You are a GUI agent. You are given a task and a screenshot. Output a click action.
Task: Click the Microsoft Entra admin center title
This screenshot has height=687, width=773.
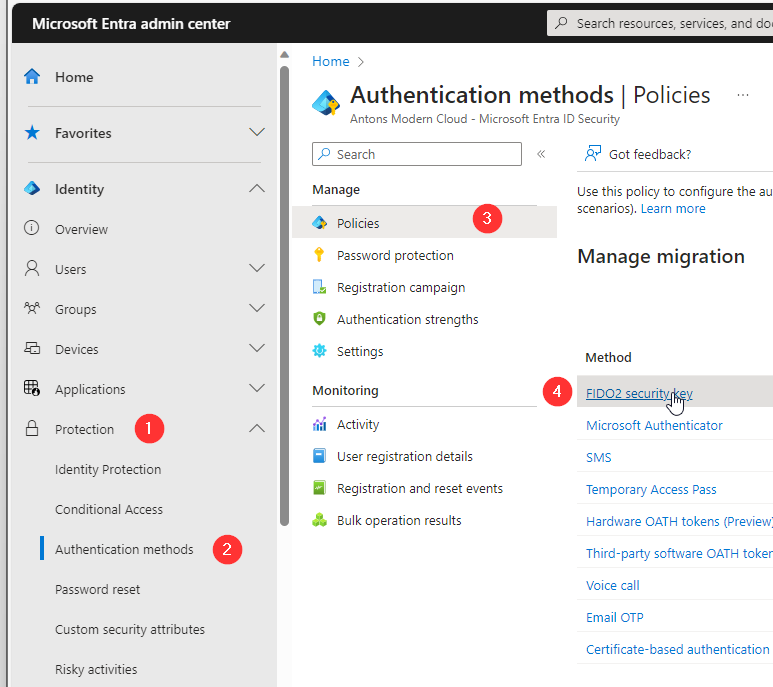(131, 24)
